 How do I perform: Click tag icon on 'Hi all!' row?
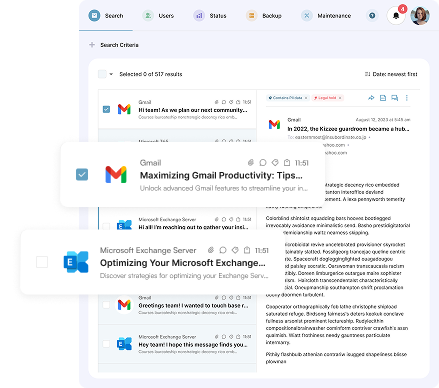point(231,219)
